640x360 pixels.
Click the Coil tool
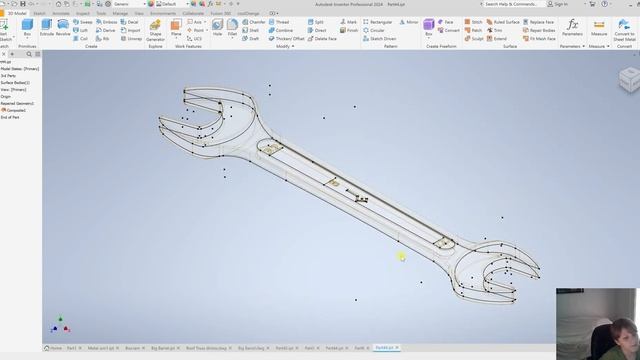tap(80, 38)
